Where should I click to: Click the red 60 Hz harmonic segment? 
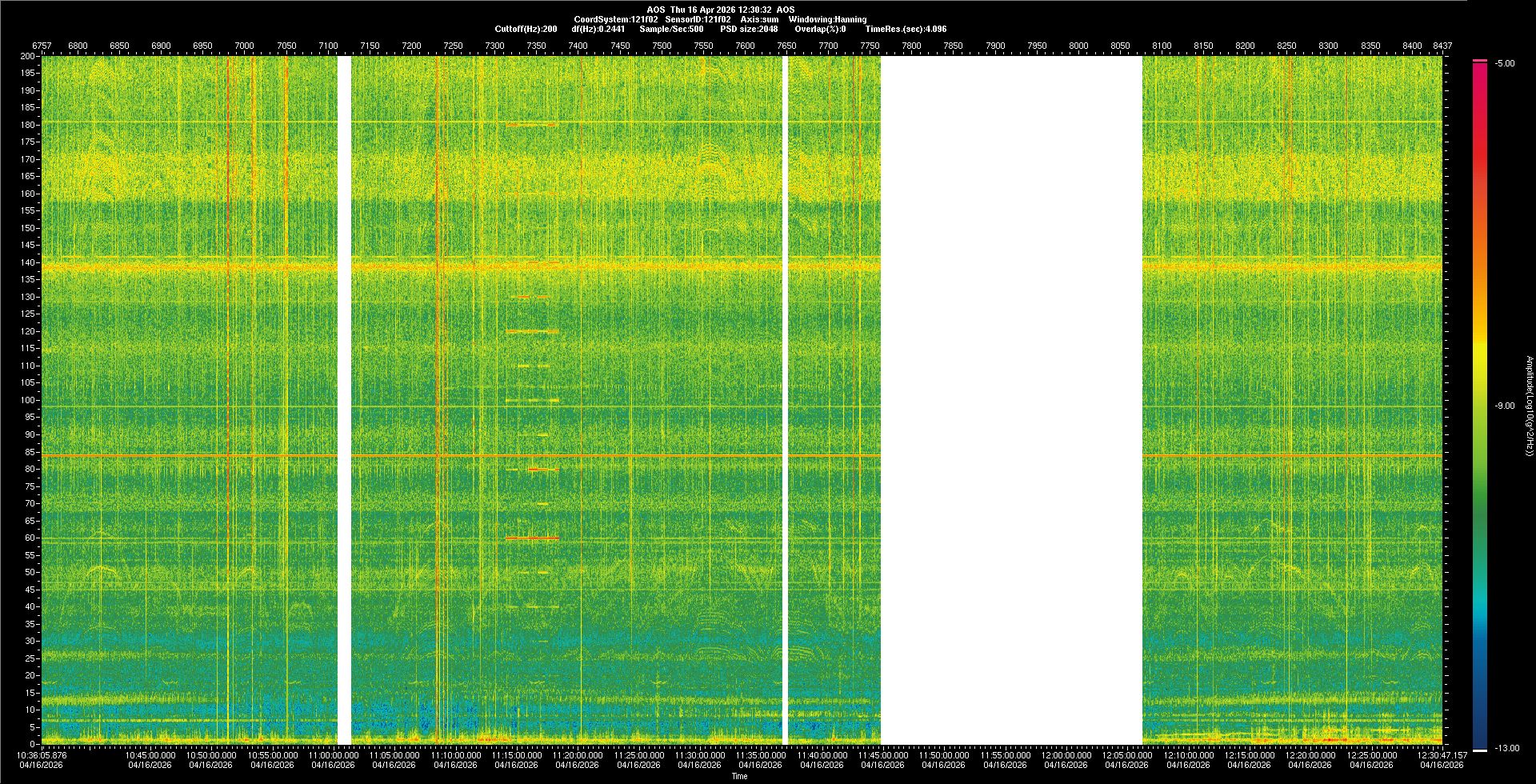pyautogui.click(x=532, y=538)
